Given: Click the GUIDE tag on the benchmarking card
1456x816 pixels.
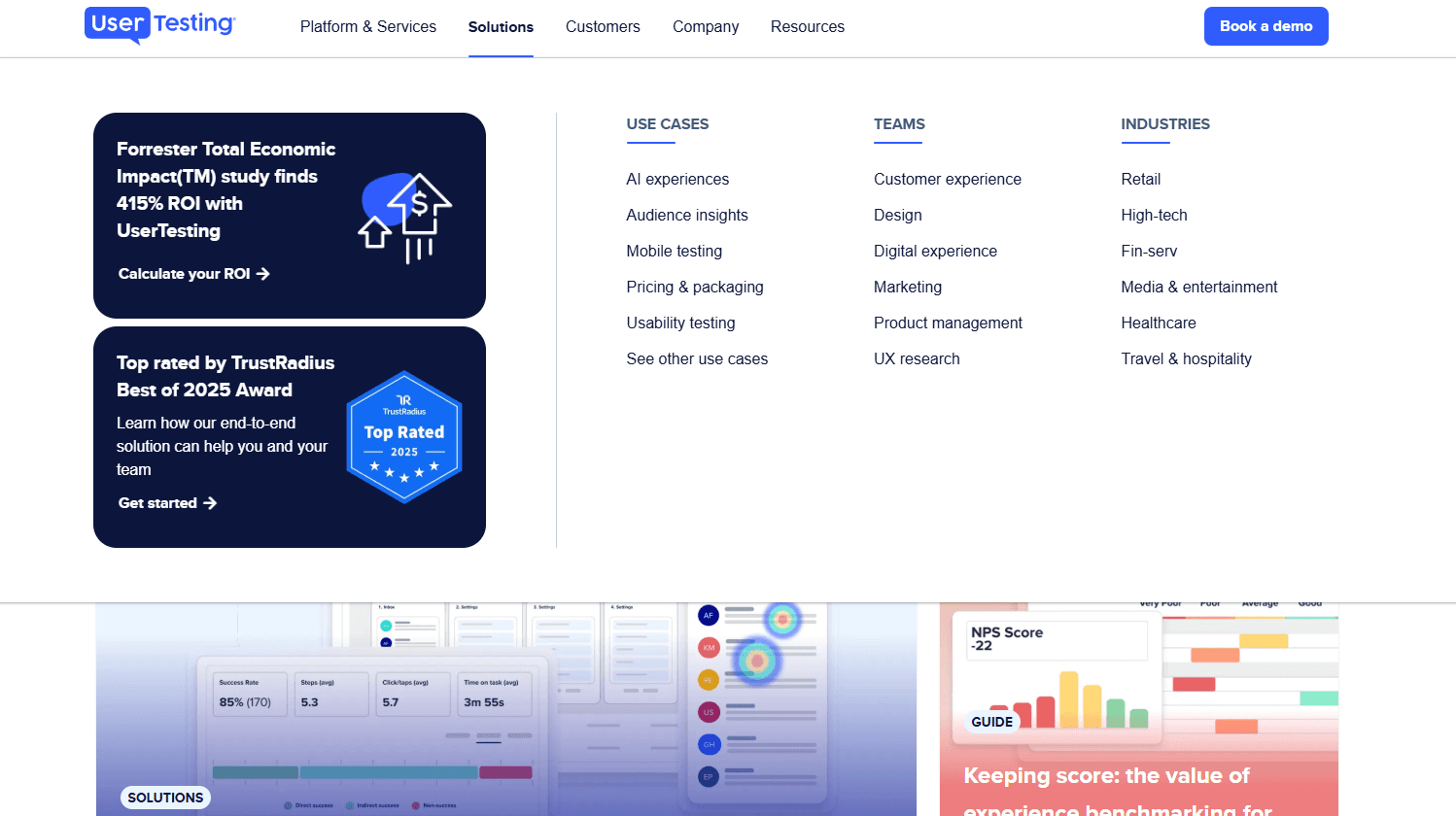Looking at the screenshot, I should [991, 722].
